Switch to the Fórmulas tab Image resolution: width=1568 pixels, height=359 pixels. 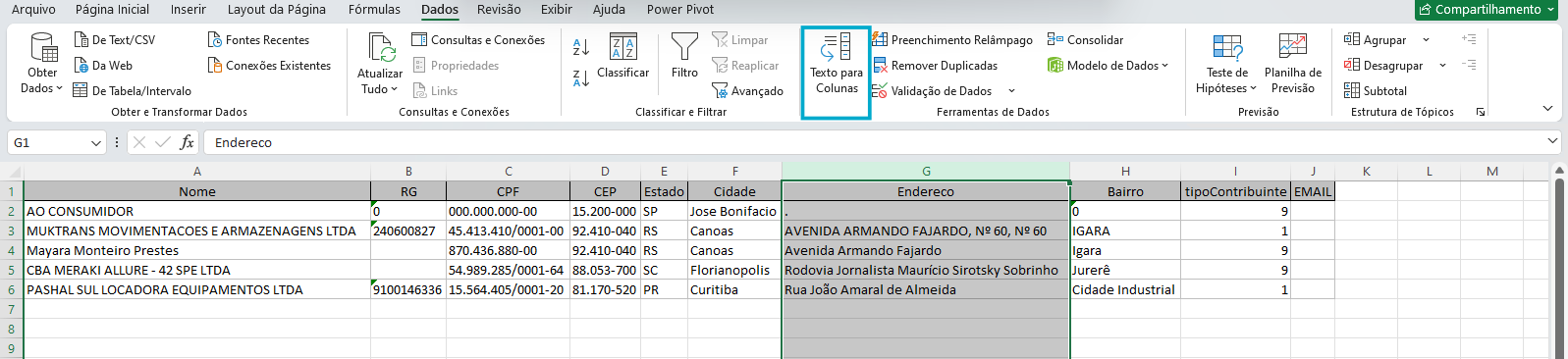(374, 9)
